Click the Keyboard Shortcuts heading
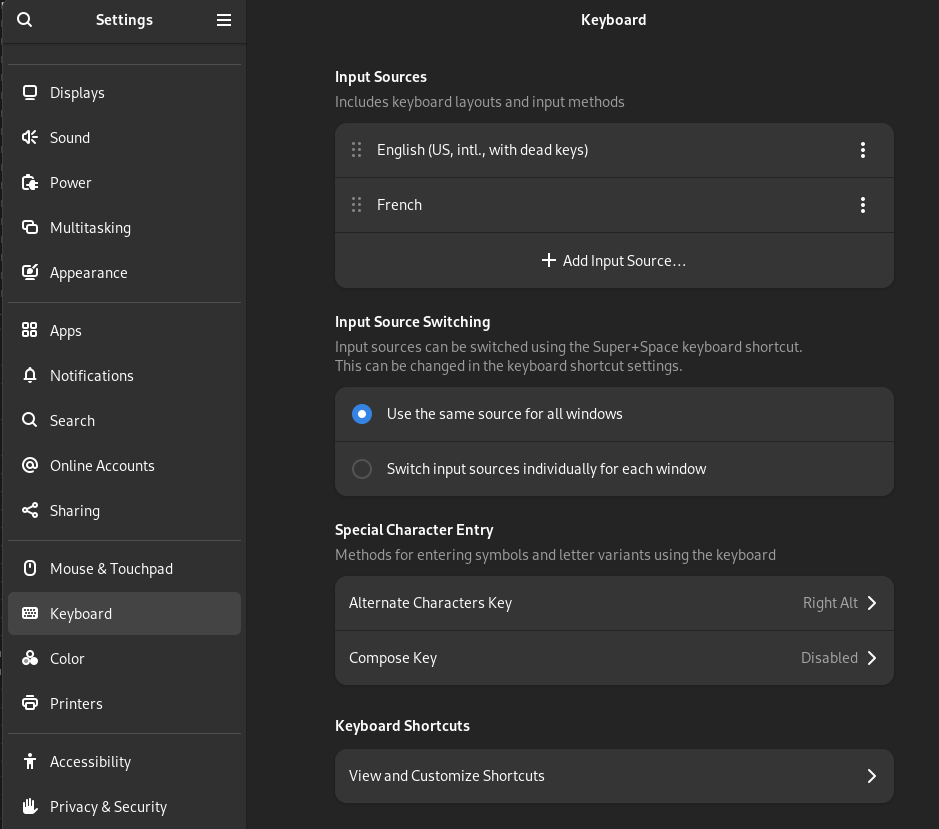The height and width of the screenshot is (829, 939). coord(402,725)
